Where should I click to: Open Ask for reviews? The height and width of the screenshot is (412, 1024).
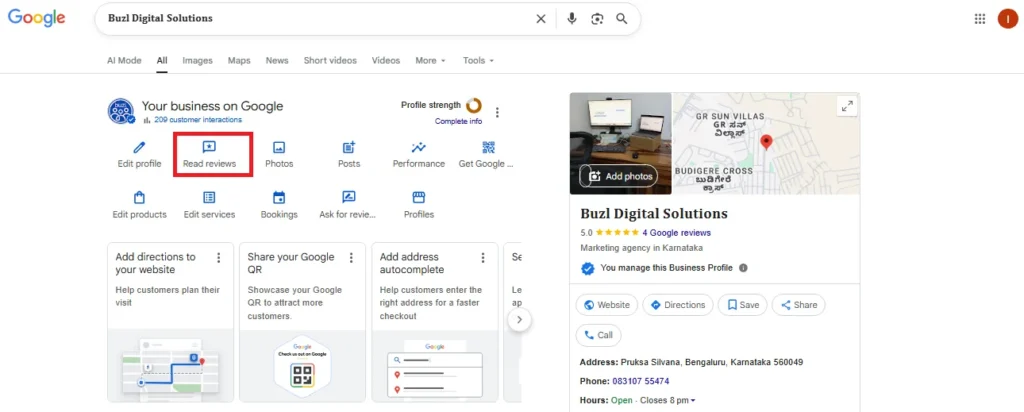[349, 205]
